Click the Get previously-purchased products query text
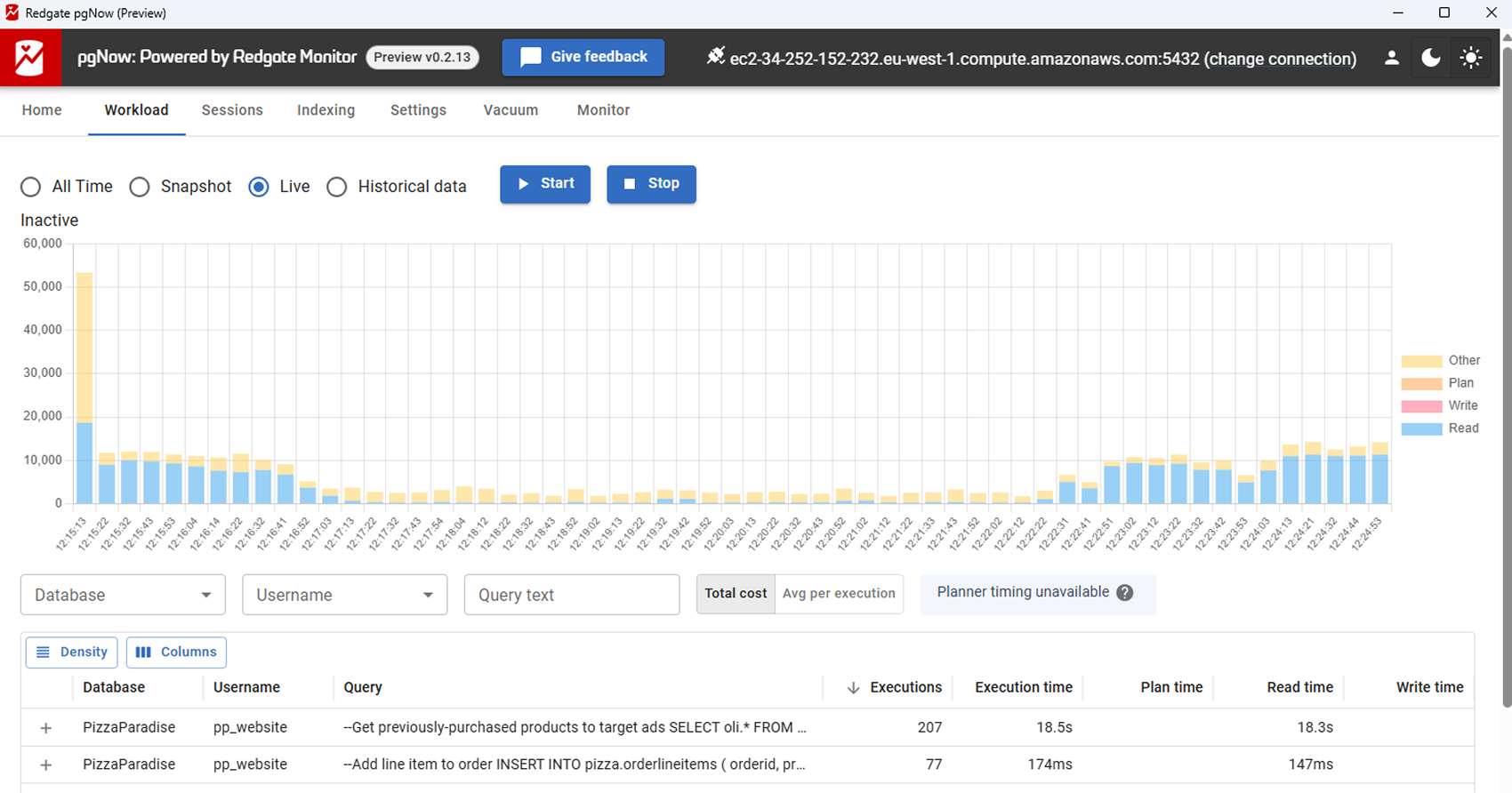The width and height of the screenshot is (1512, 793). point(575,727)
